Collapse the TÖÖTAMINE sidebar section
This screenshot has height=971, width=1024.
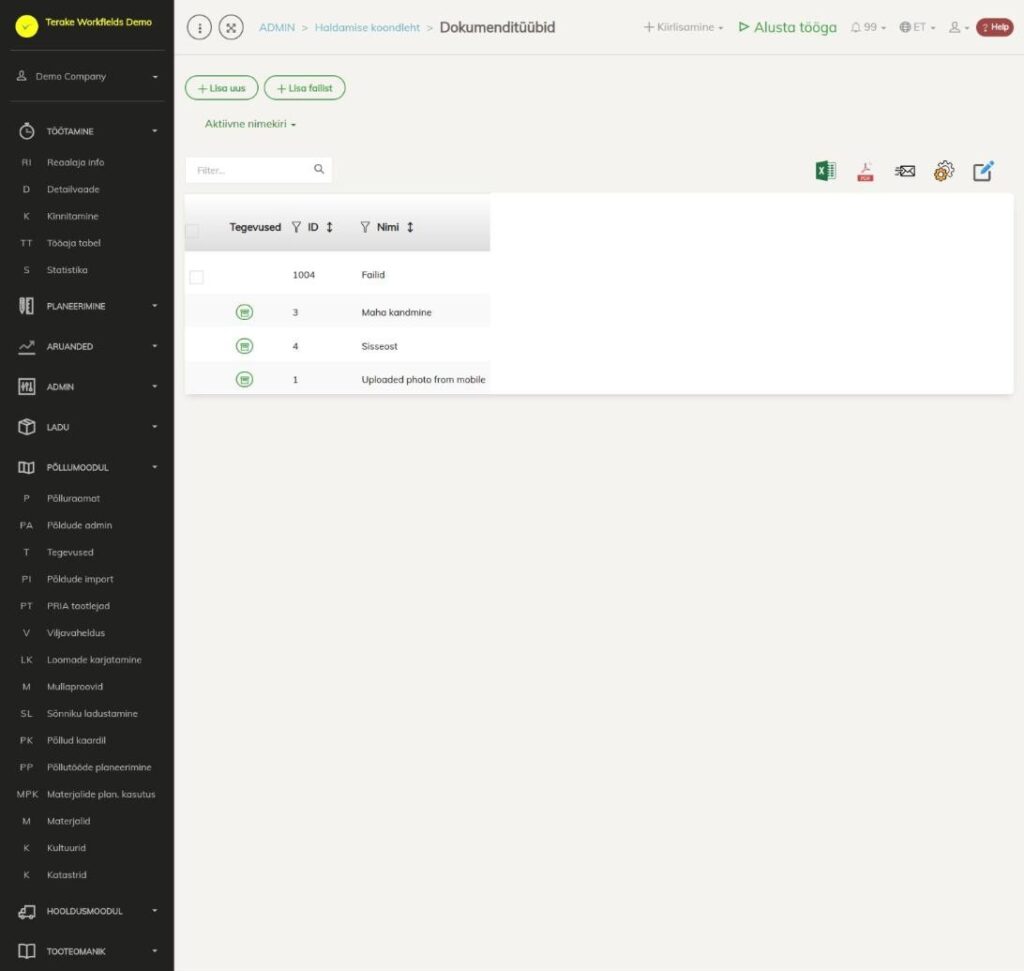[88, 131]
